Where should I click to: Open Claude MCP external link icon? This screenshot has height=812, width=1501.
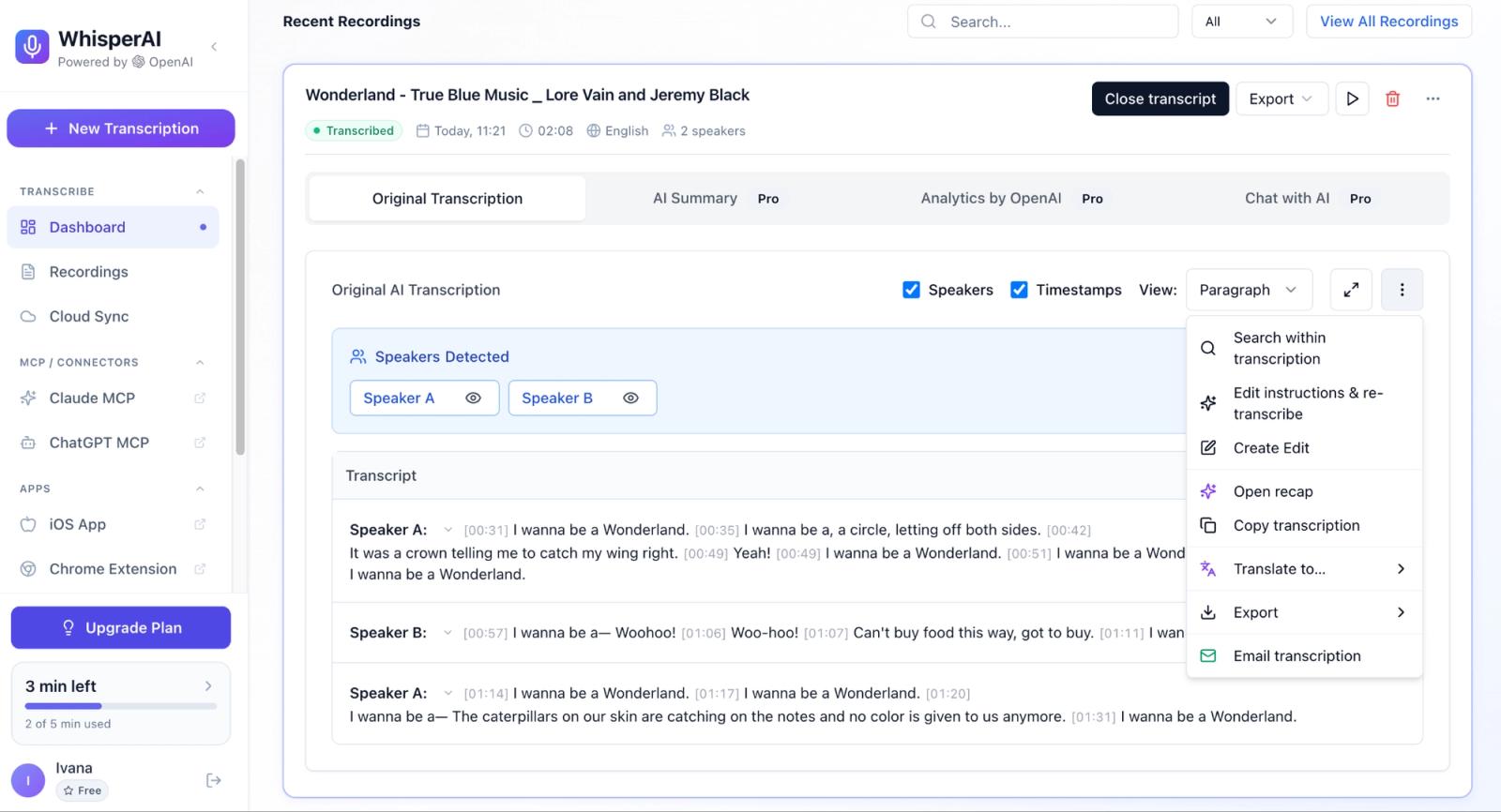(200, 398)
